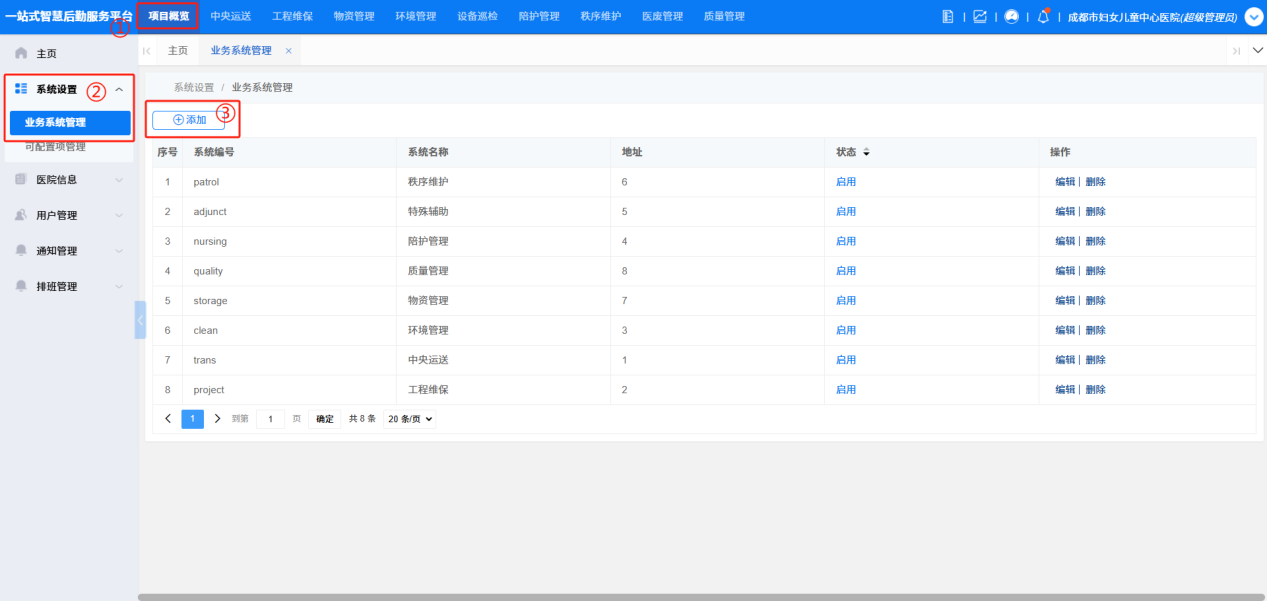Click the 主页 home icon in sidebar
Viewport: 1267px width, 601px height.
pos(21,53)
